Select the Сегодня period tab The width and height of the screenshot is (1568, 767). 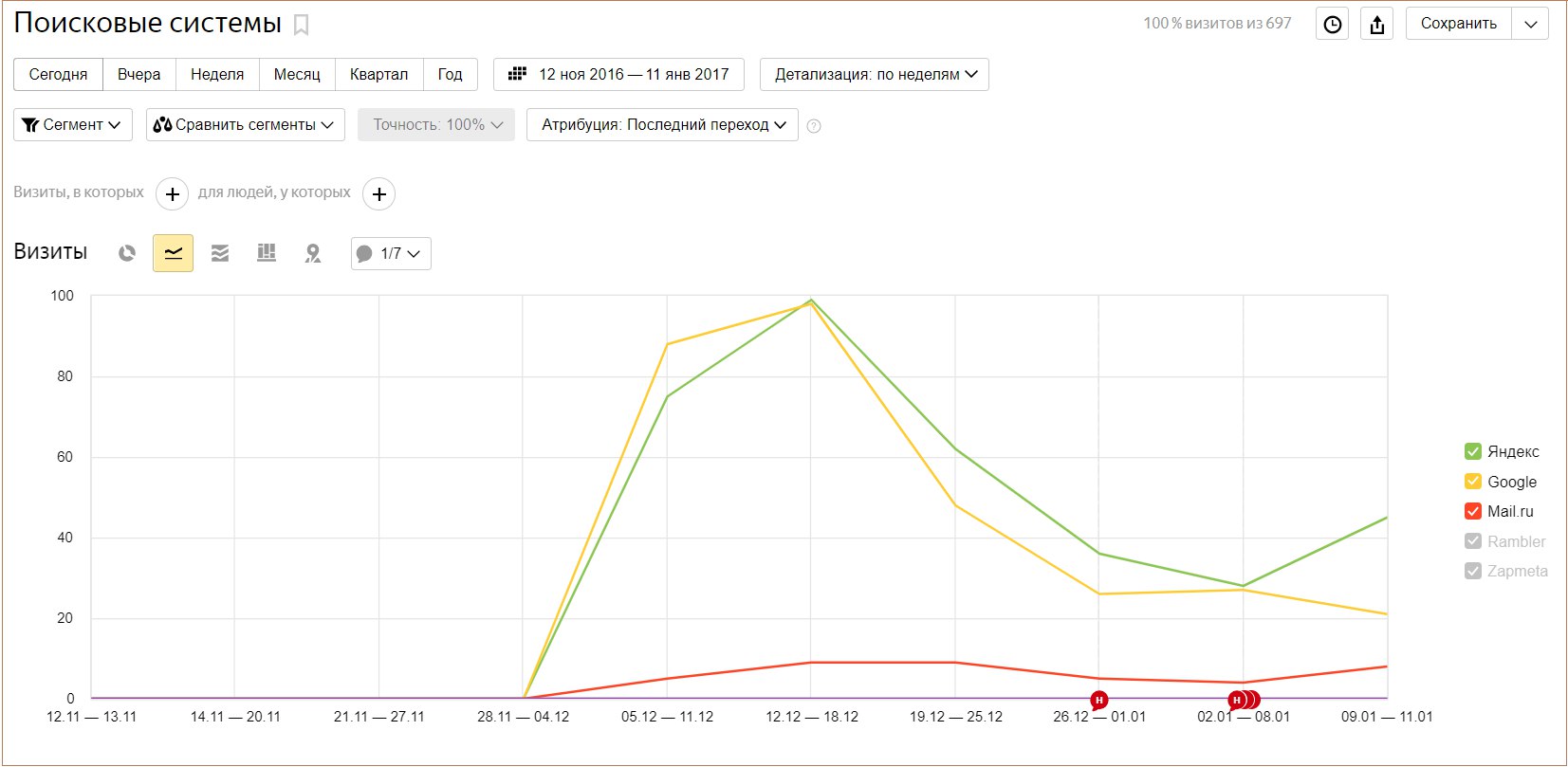(58, 74)
